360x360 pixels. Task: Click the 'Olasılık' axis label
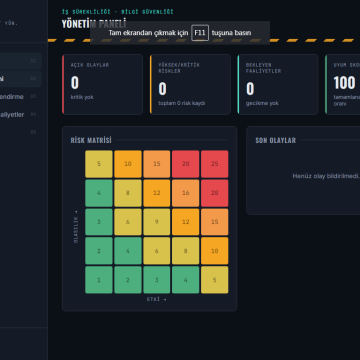(x=76, y=226)
